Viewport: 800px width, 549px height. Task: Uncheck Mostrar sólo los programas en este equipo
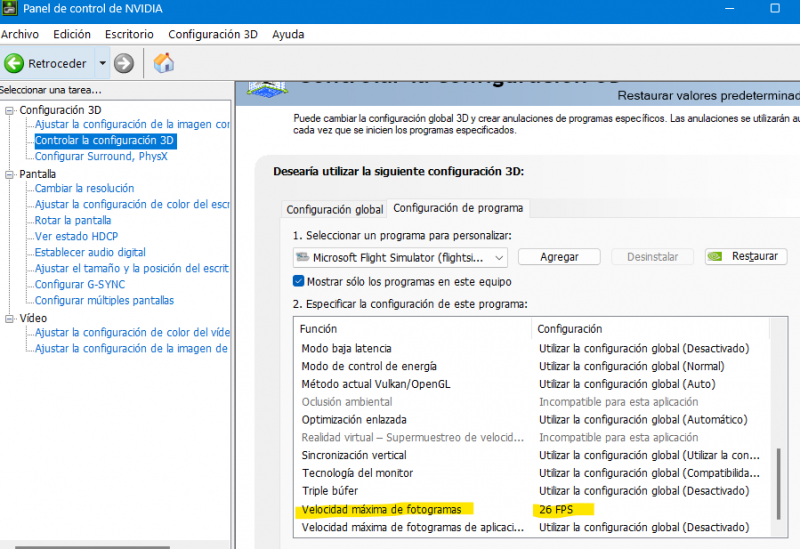(x=298, y=281)
